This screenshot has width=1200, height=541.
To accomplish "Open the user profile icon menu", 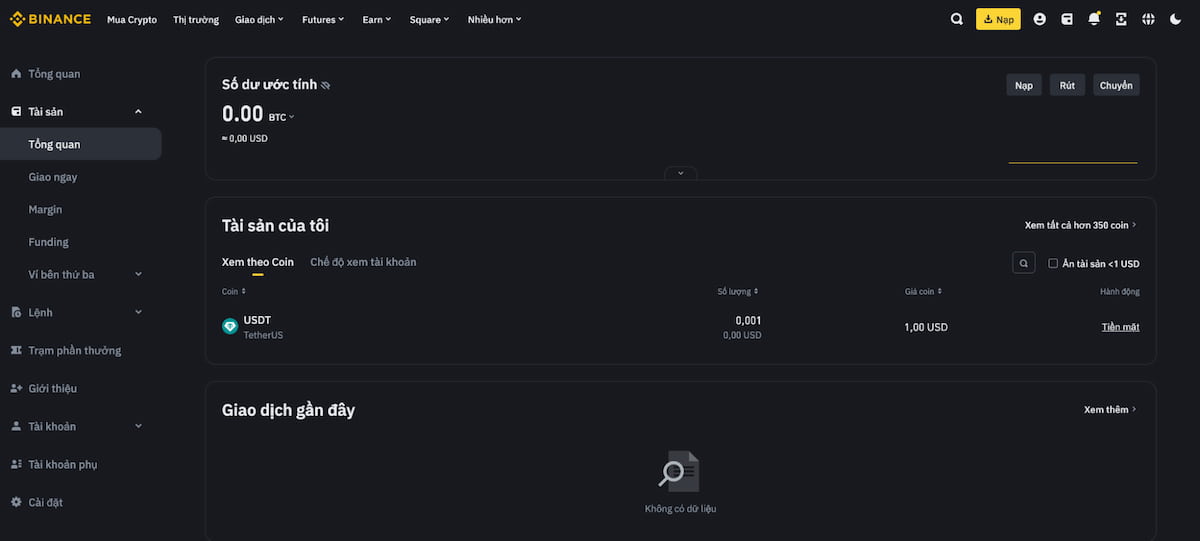I will coord(1040,19).
